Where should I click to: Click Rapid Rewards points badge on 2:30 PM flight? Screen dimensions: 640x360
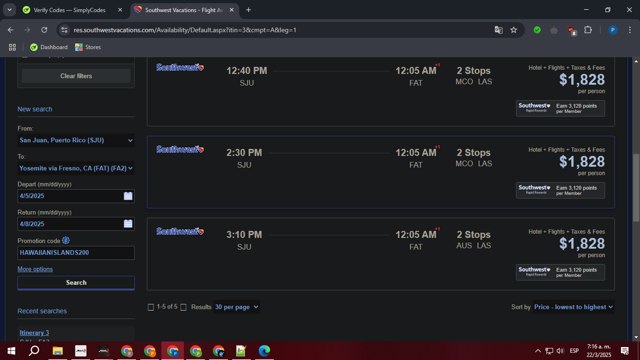tap(560, 191)
